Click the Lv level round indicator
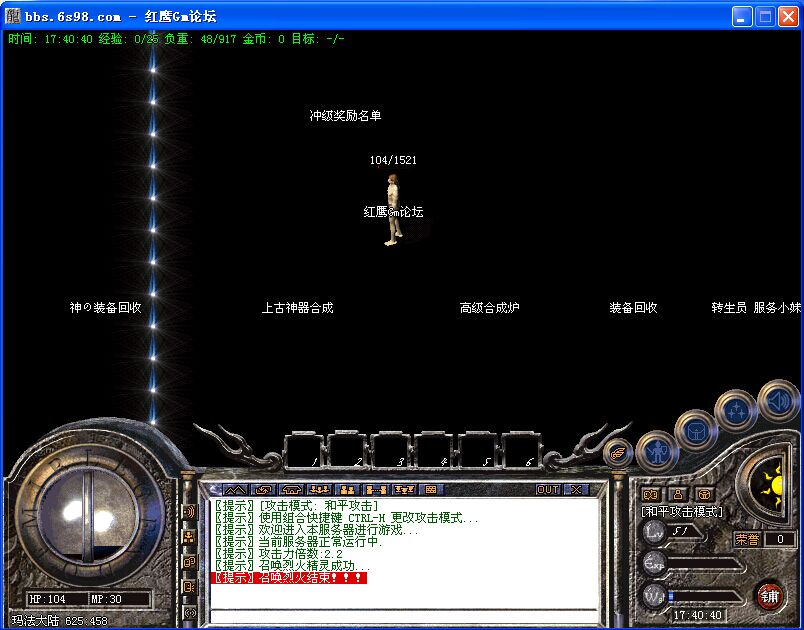Viewport: 804px width, 630px height. (x=654, y=532)
